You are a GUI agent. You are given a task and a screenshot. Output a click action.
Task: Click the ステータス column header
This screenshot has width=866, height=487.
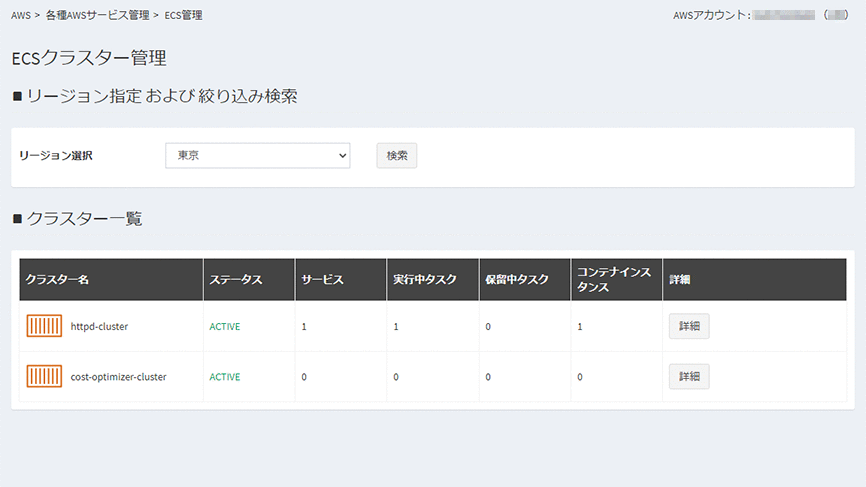tap(249, 279)
